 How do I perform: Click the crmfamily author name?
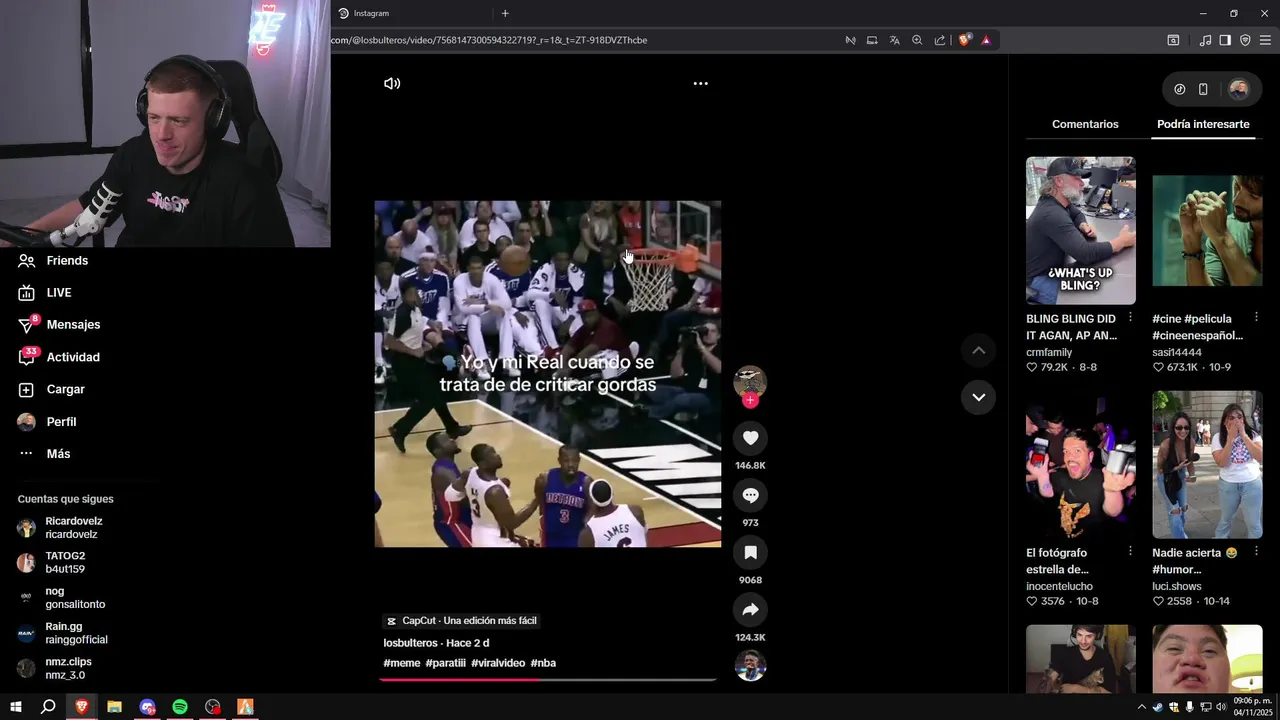click(1049, 352)
